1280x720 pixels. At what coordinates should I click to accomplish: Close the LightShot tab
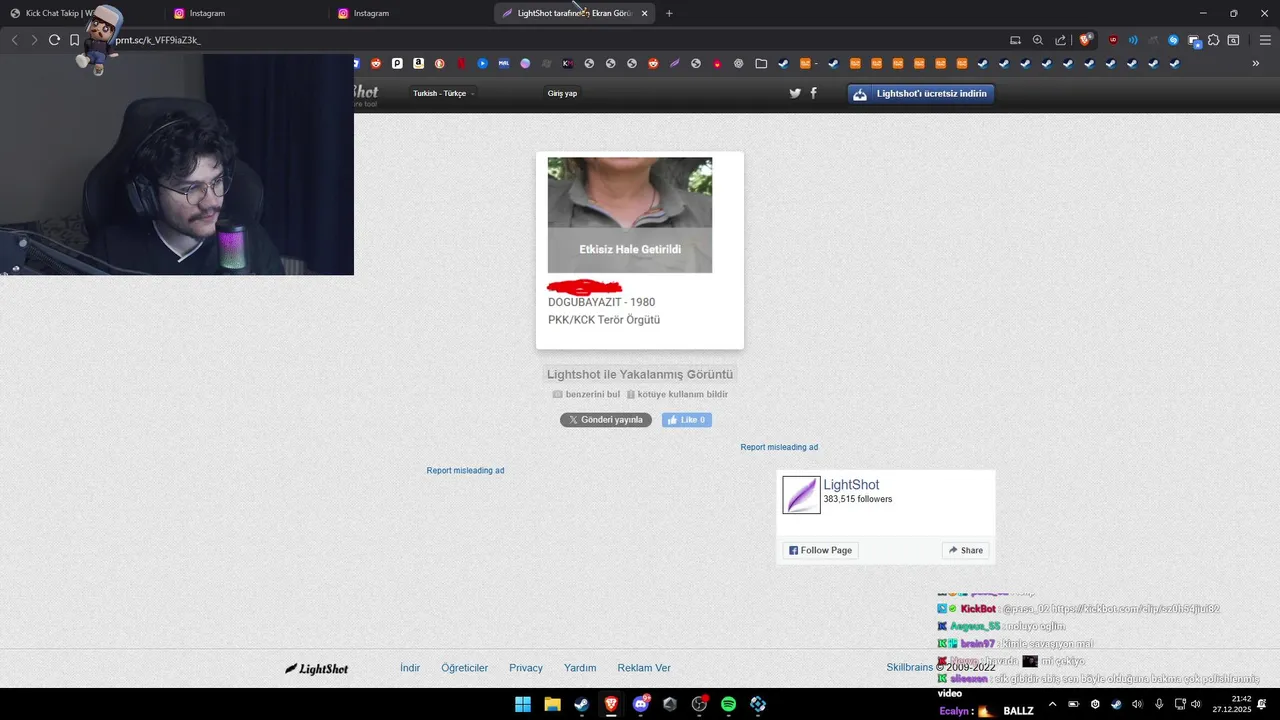tap(644, 13)
